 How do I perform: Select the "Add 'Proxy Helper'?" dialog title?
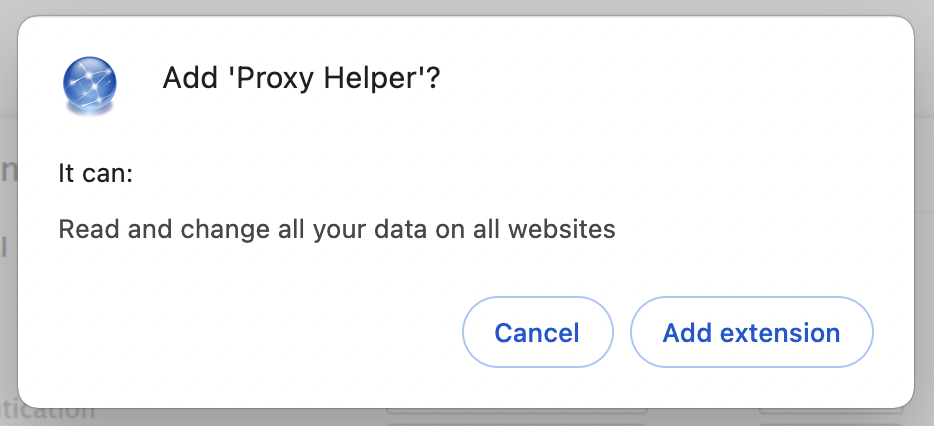pyautogui.click(x=301, y=77)
